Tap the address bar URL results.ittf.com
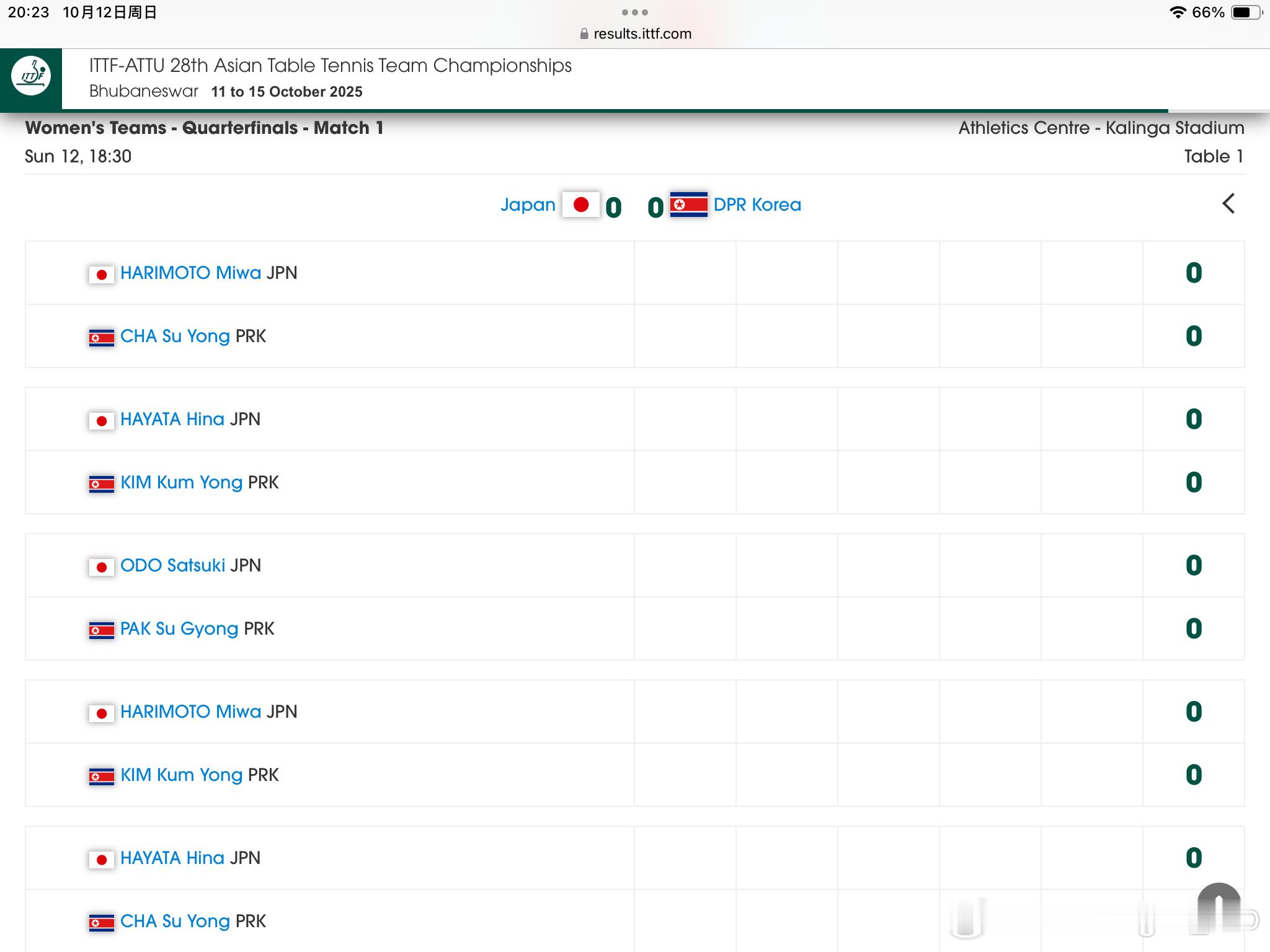 point(642,33)
